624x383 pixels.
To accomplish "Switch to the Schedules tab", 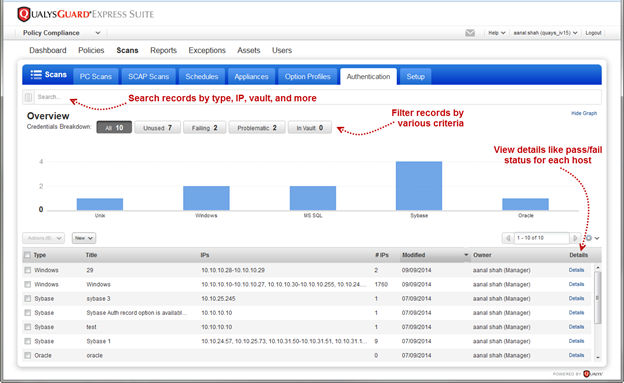I will pos(202,76).
